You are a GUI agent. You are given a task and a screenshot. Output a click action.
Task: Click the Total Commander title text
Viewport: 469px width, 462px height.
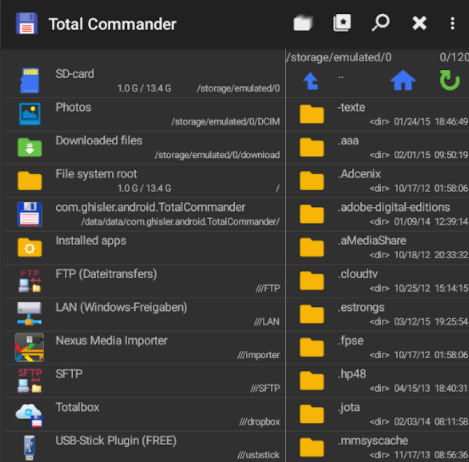pyautogui.click(x=112, y=24)
